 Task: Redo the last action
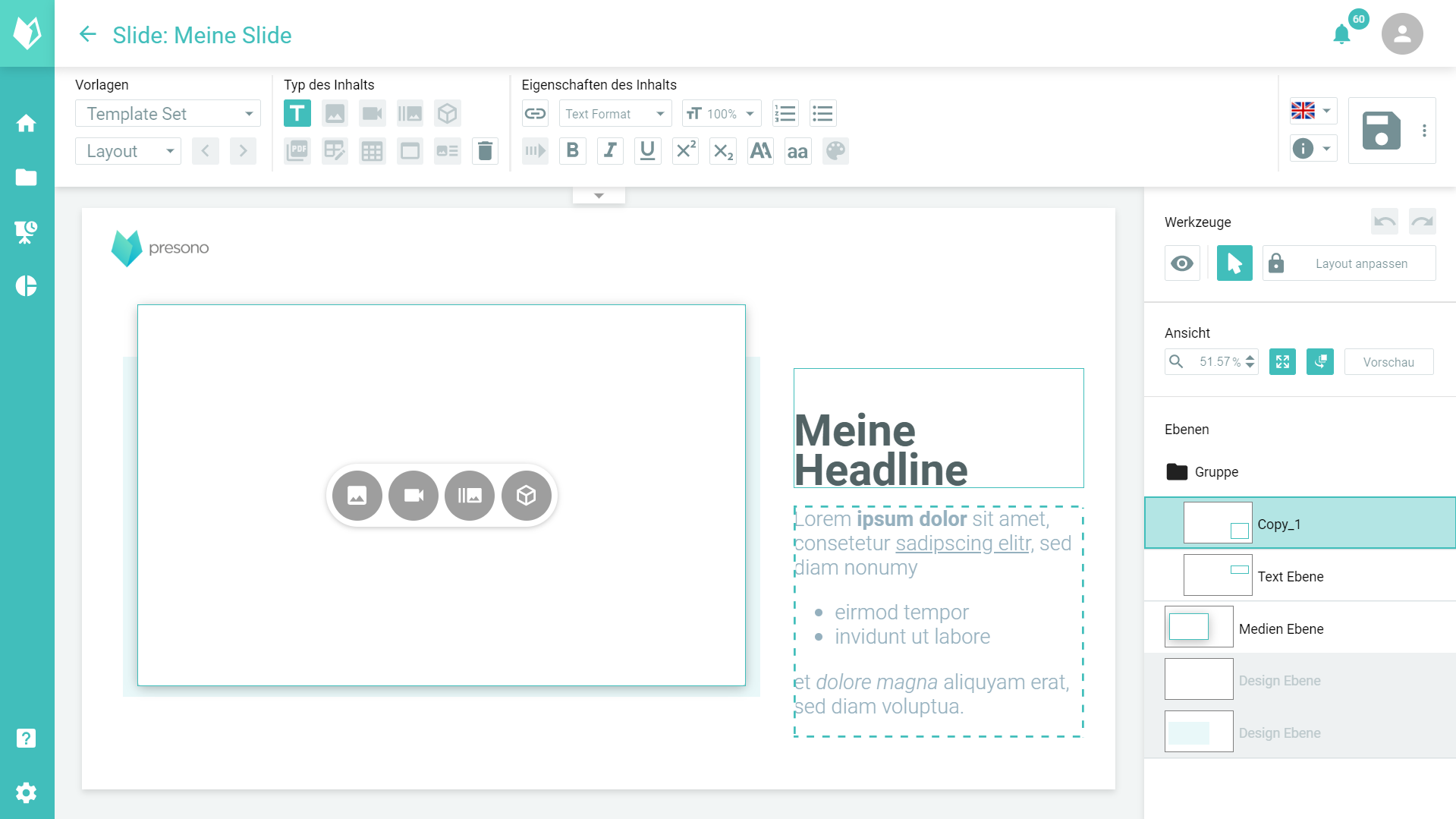1422,222
